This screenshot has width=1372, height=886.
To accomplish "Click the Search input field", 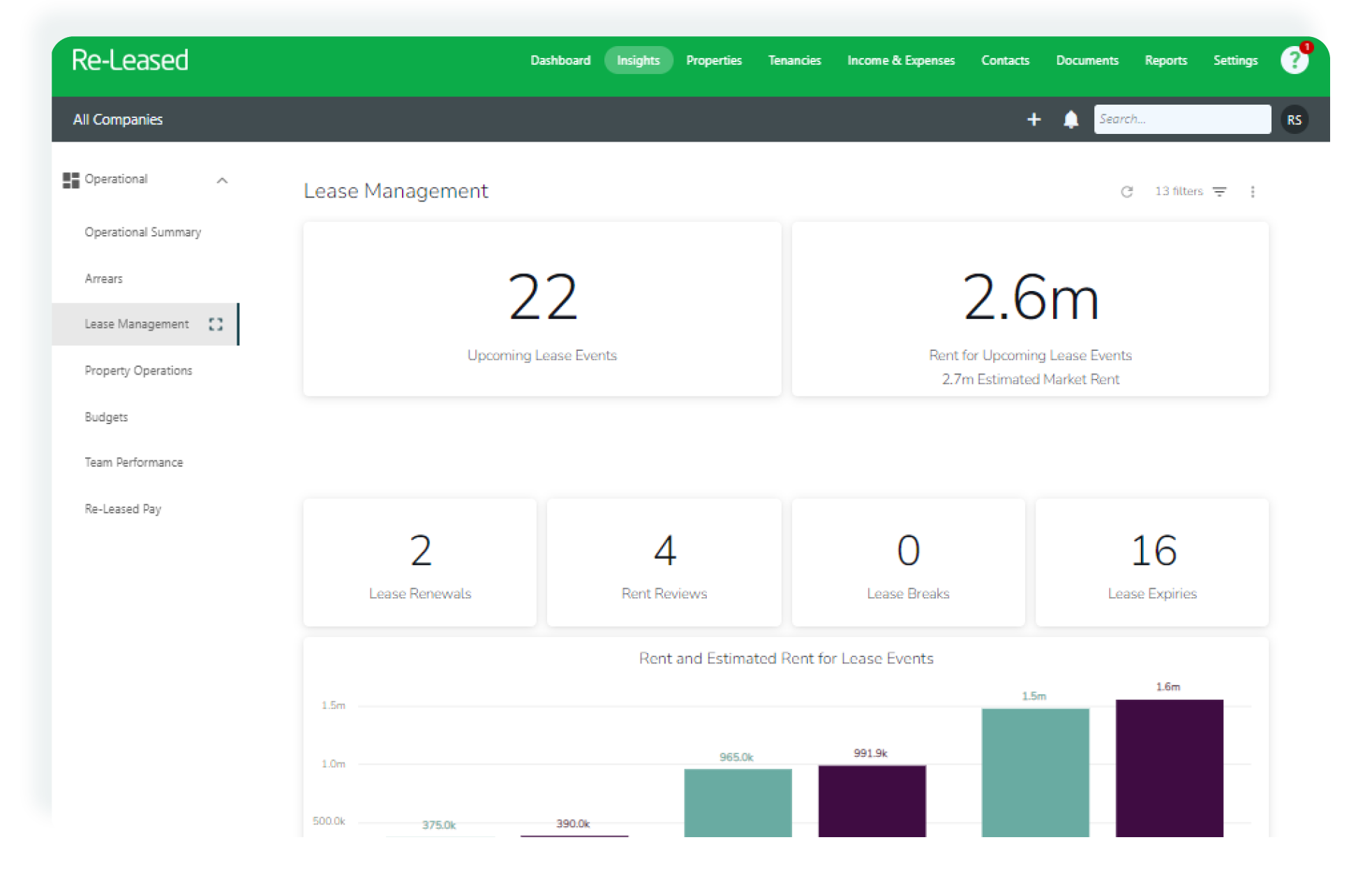I will [x=1182, y=119].
